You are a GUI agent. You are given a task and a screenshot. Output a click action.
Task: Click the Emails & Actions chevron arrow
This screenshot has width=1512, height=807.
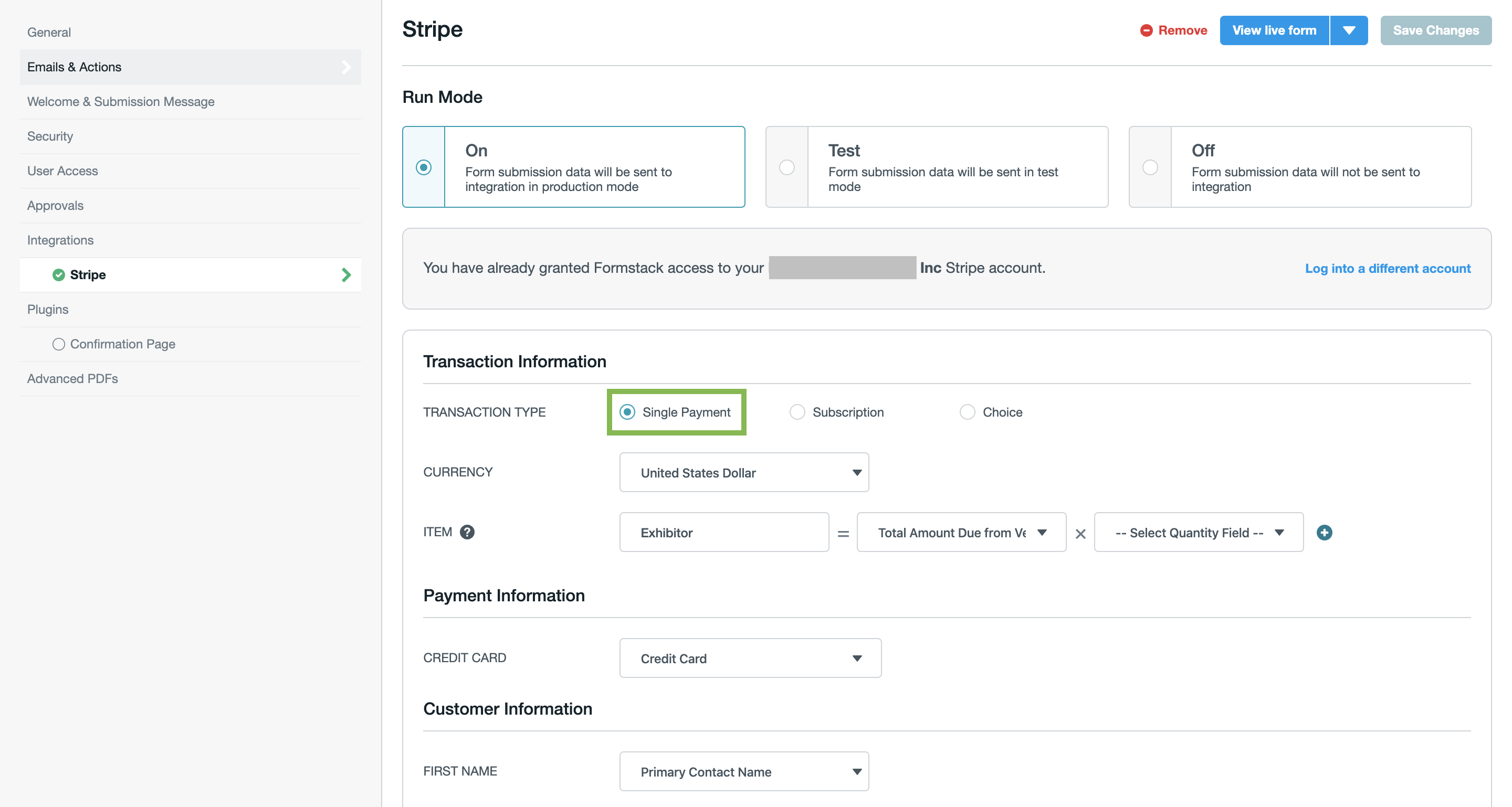(x=346, y=67)
